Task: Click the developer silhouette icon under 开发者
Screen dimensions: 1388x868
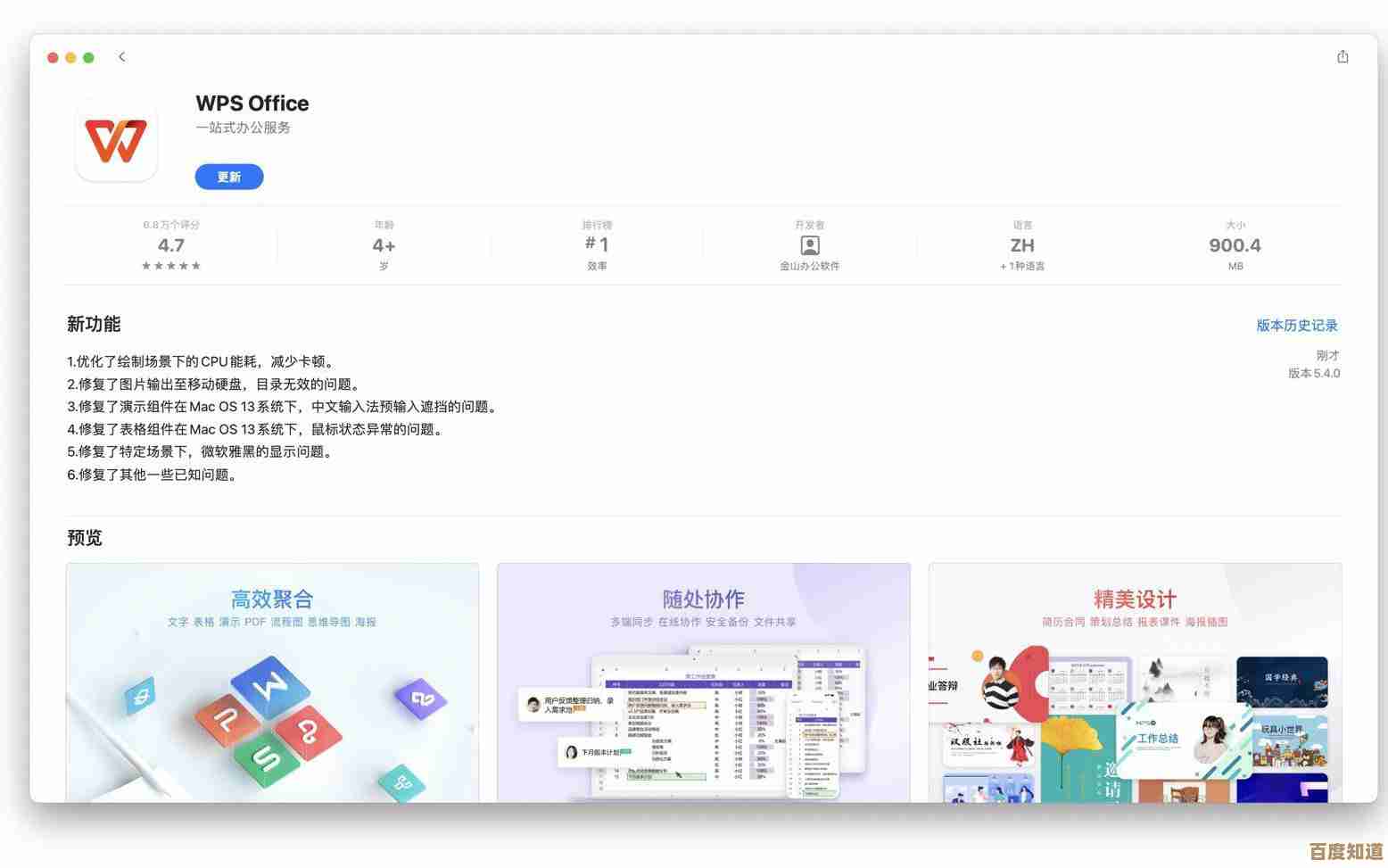Action: coord(809,245)
